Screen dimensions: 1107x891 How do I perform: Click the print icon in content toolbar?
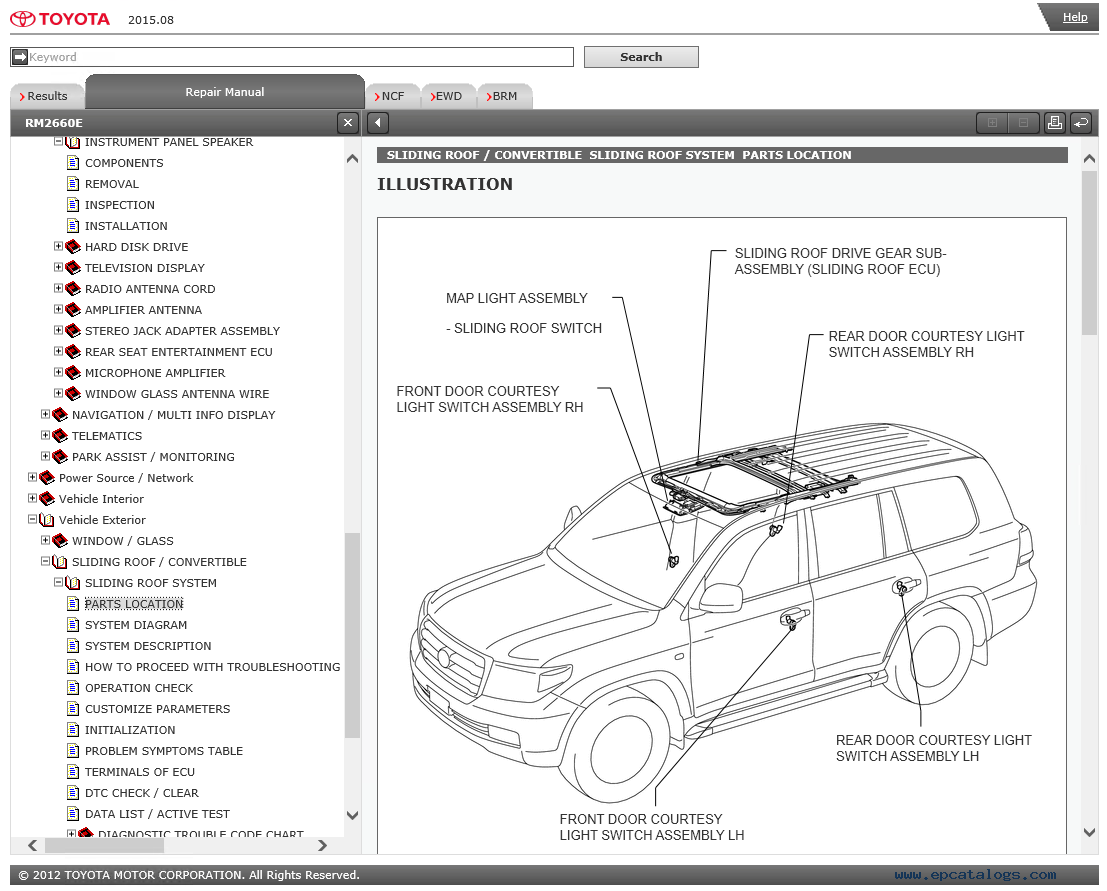coord(1055,123)
